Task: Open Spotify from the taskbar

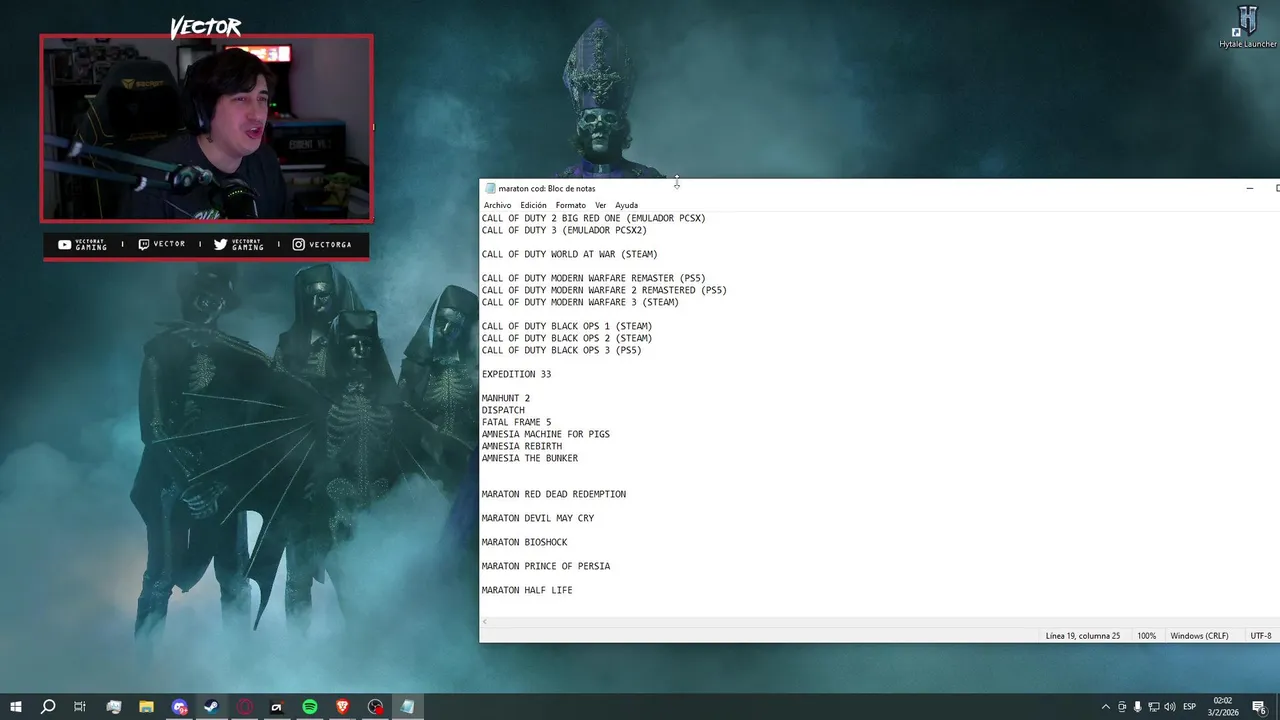Action: click(x=310, y=707)
